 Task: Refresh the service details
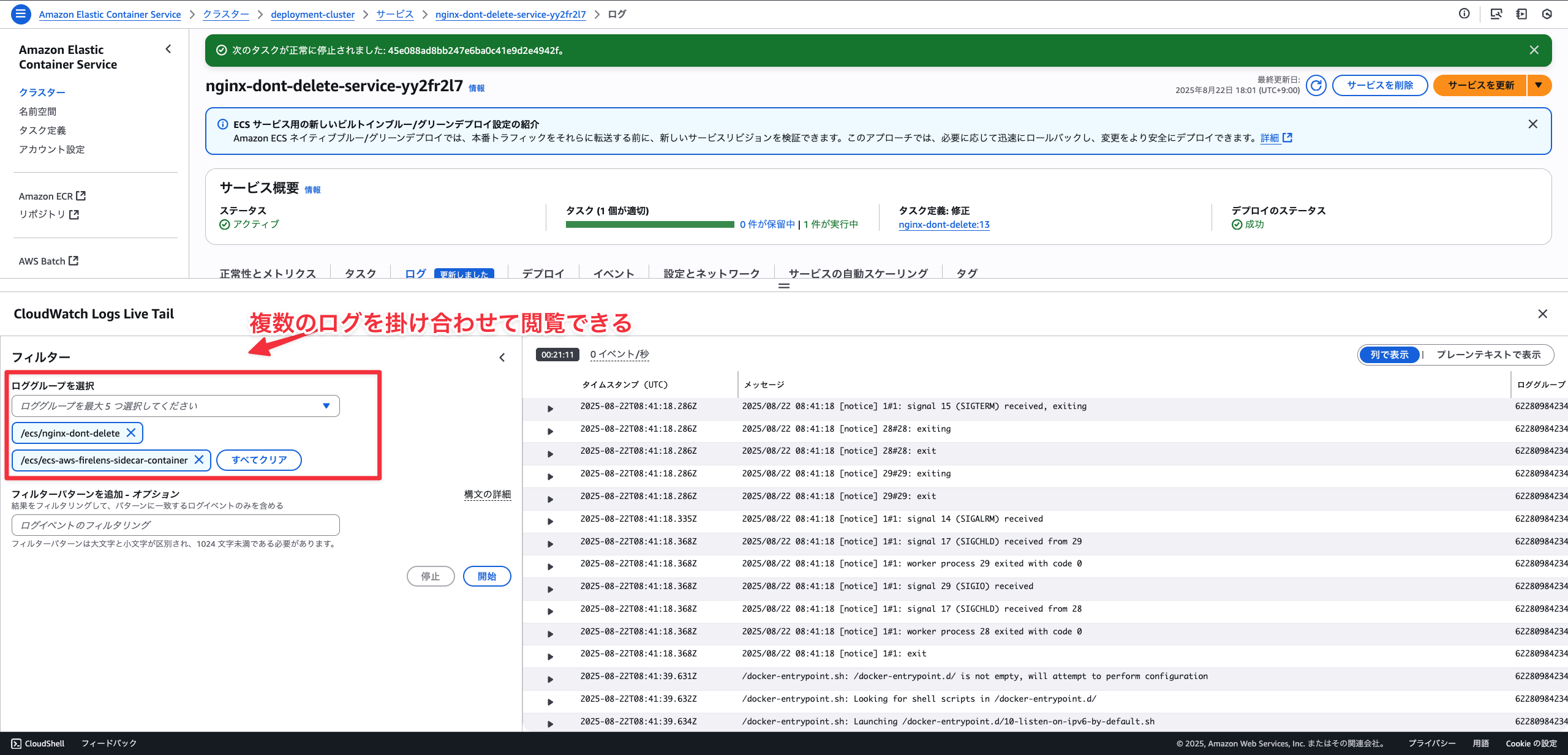[x=1316, y=85]
